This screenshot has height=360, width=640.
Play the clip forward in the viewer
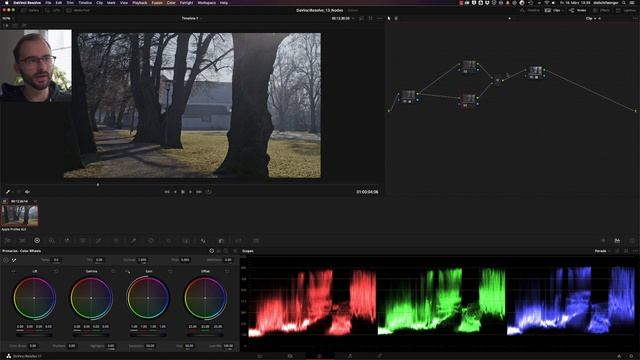[191, 192]
